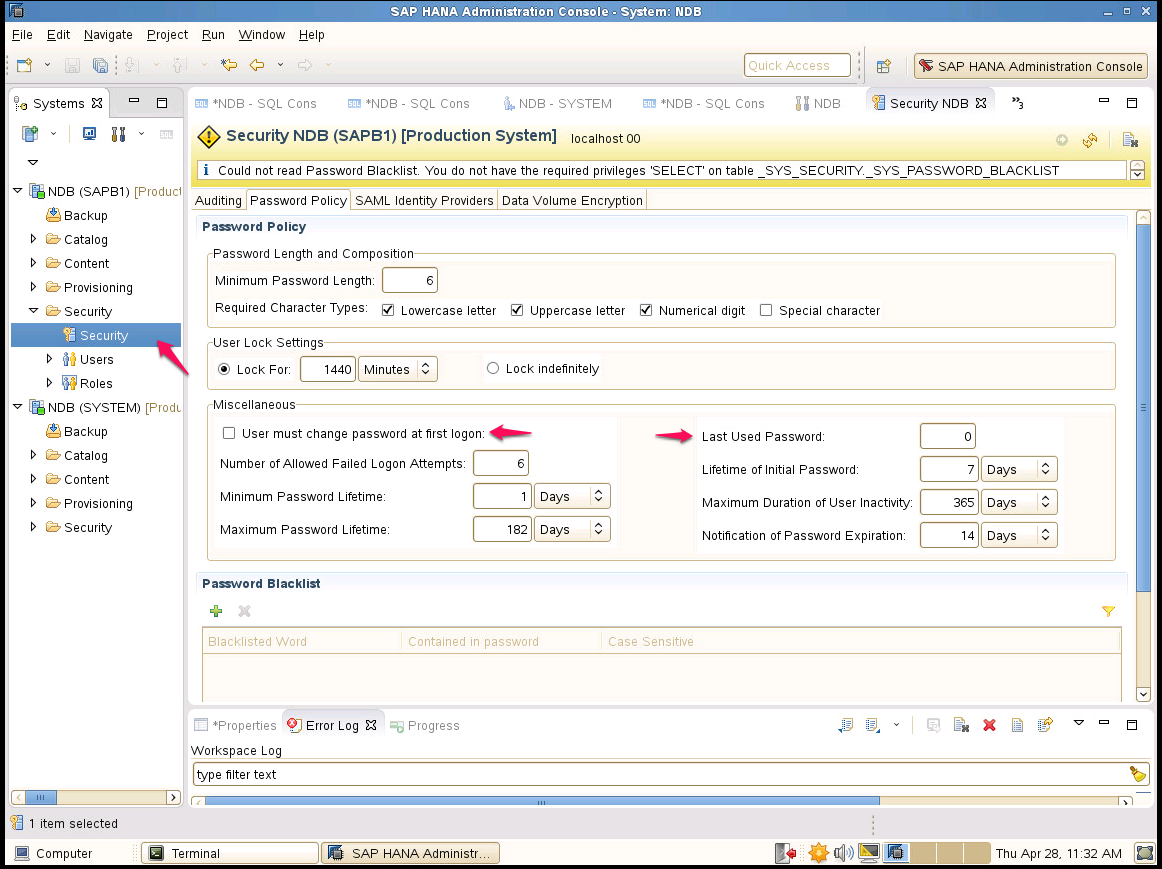Check User must change password at first logon
The image size is (1162, 869).
click(229, 433)
